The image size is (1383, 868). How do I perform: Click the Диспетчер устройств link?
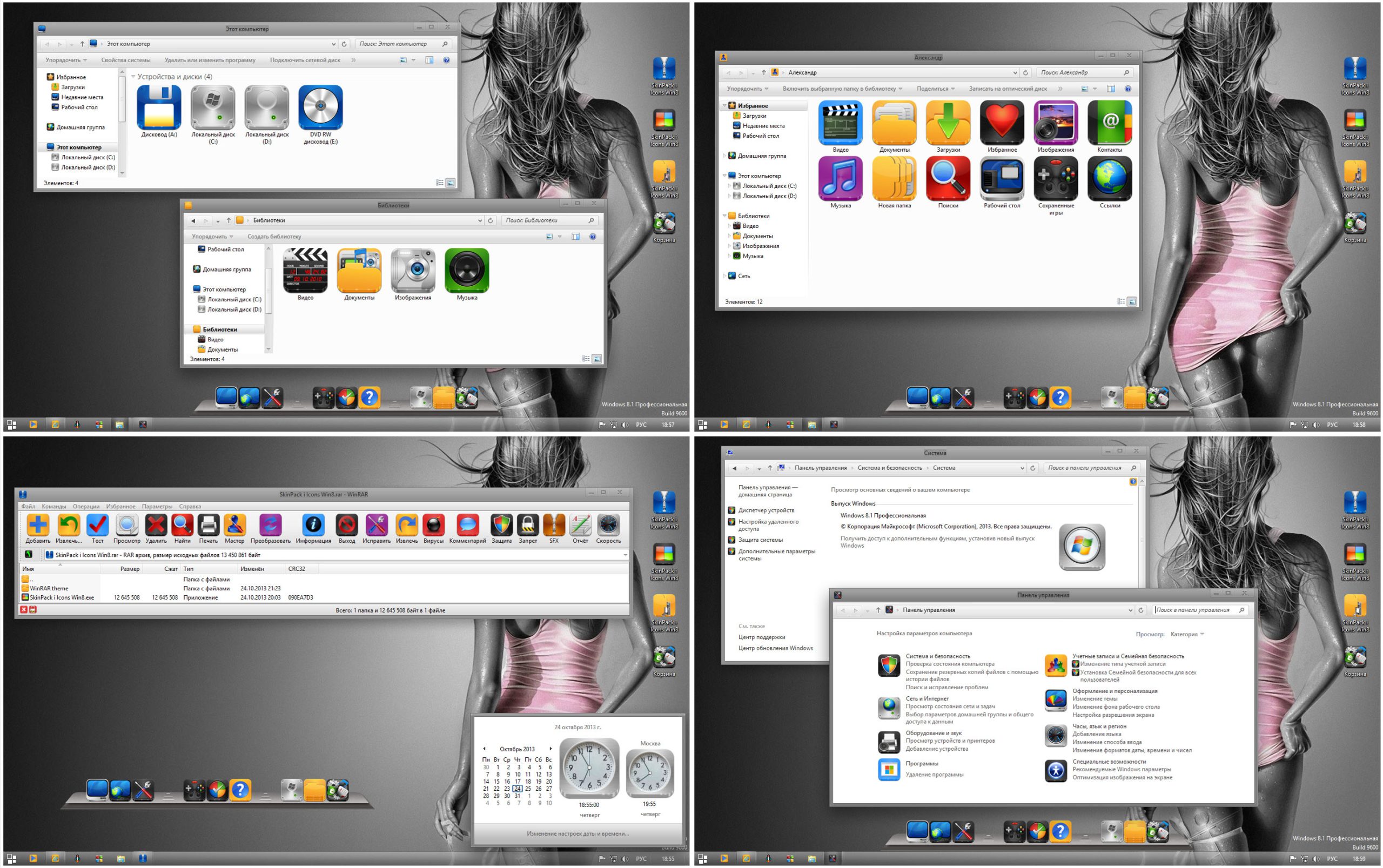pyautogui.click(x=766, y=510)
